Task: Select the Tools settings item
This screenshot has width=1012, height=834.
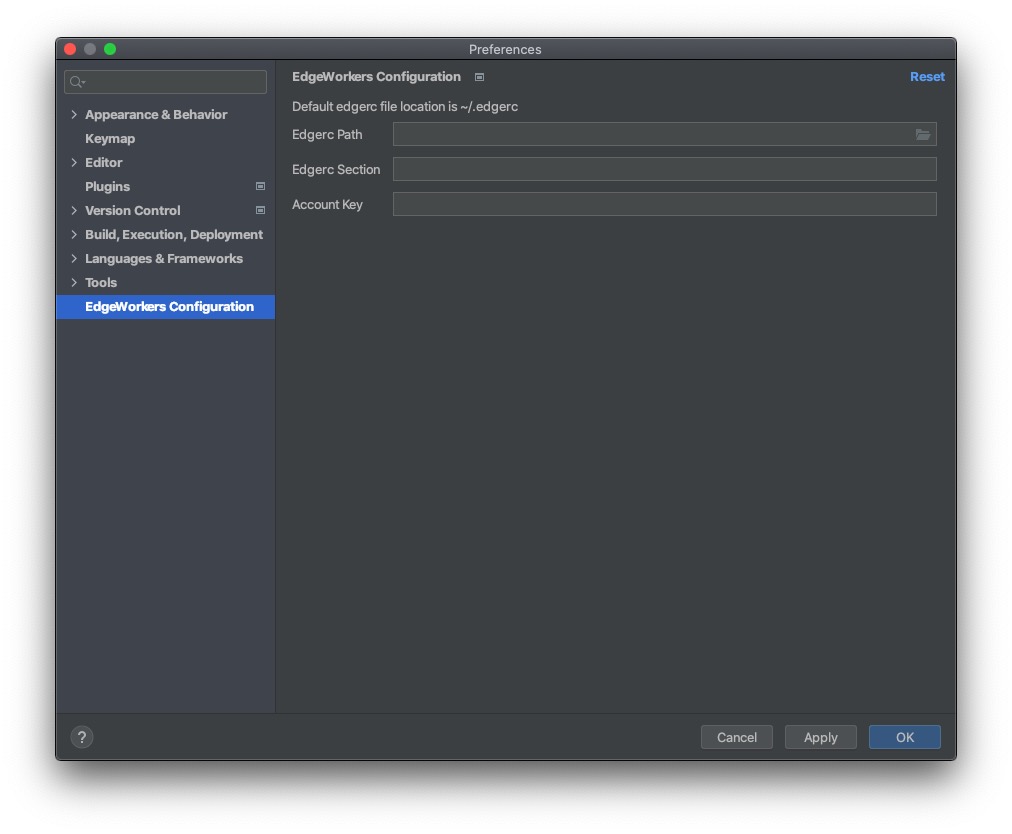Action: [x=101, y=283]
